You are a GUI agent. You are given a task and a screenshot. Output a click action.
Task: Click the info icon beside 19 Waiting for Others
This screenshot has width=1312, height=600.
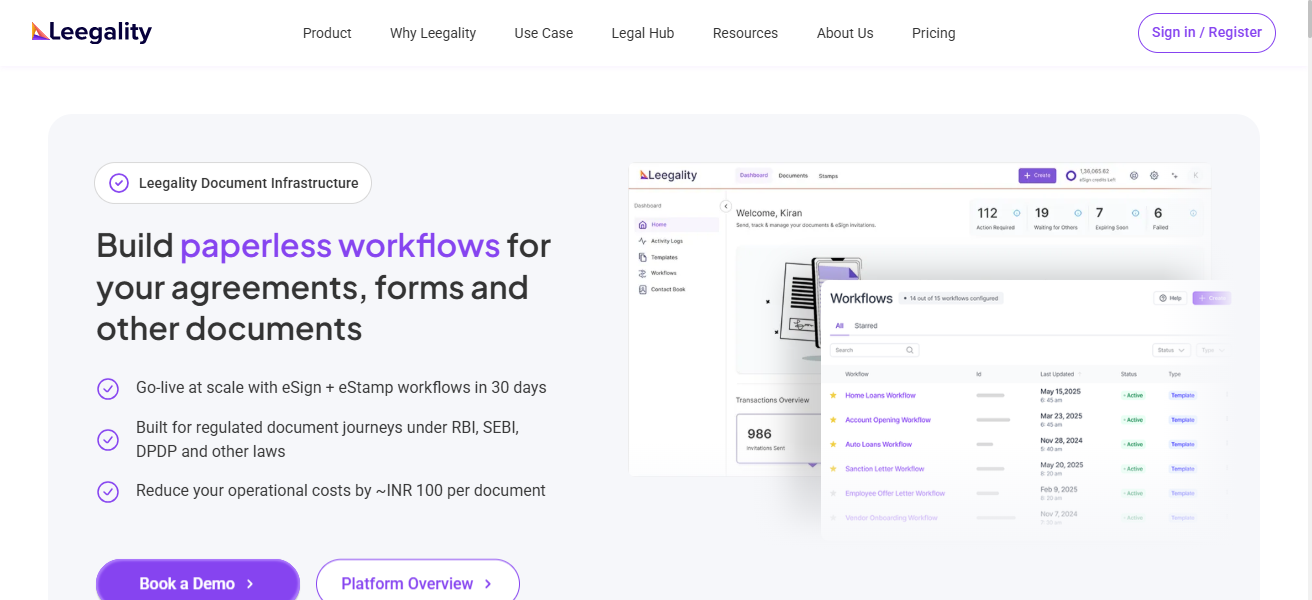pyautogui.click(x=1077, y=213)
